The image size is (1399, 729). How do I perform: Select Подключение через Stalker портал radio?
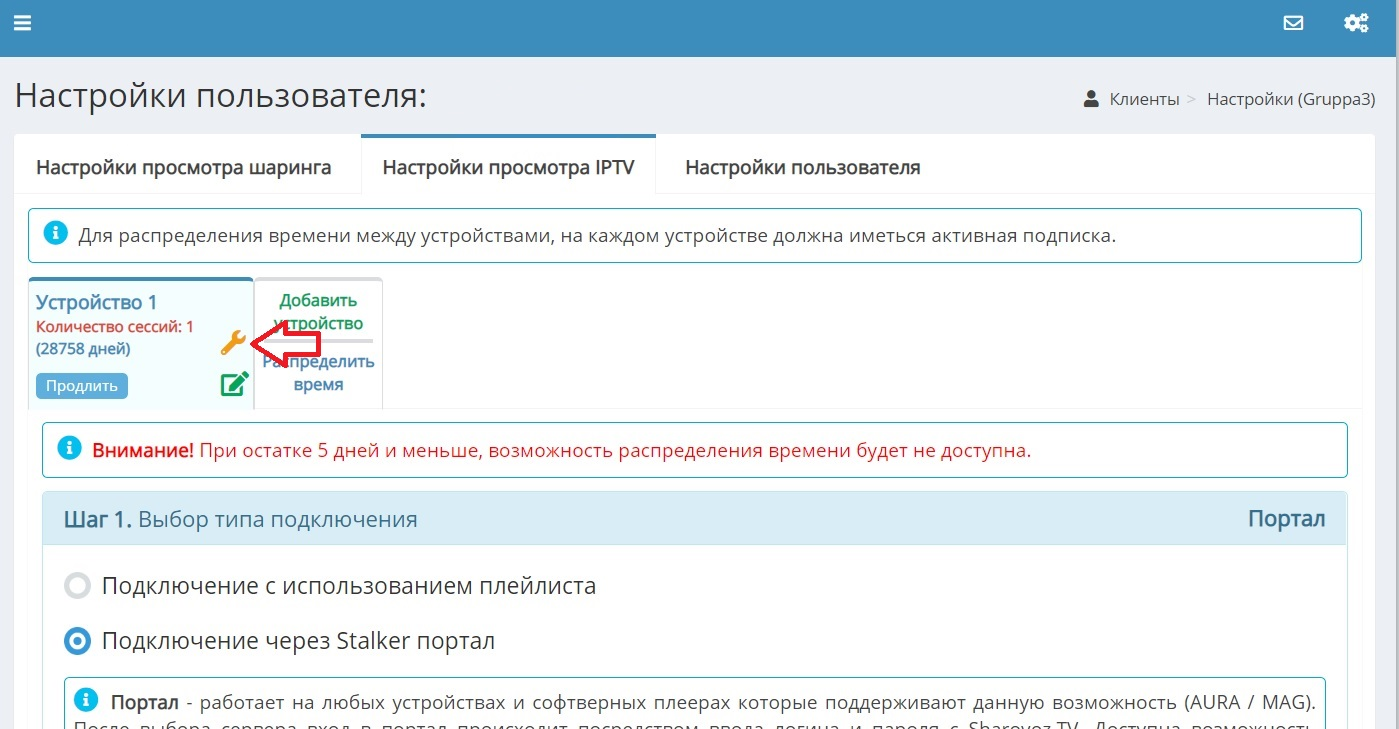[x=78, y=641]
